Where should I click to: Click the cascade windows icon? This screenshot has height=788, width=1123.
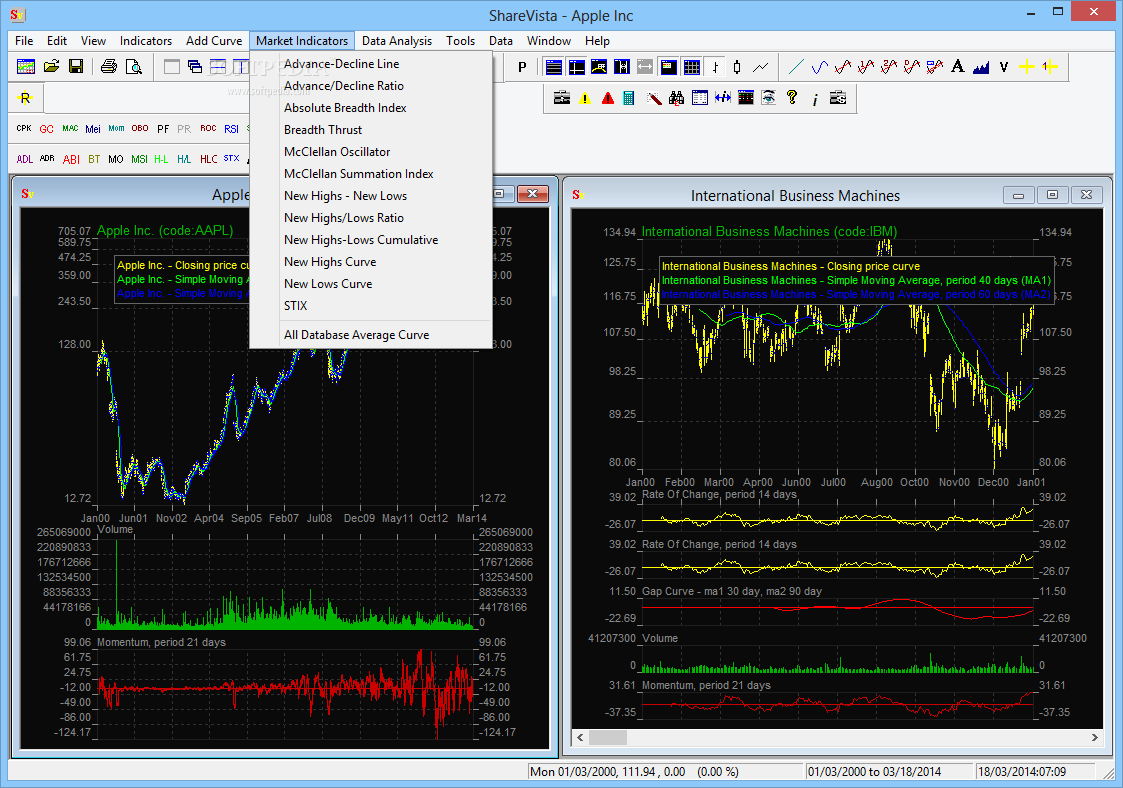[x=195, y=67]
